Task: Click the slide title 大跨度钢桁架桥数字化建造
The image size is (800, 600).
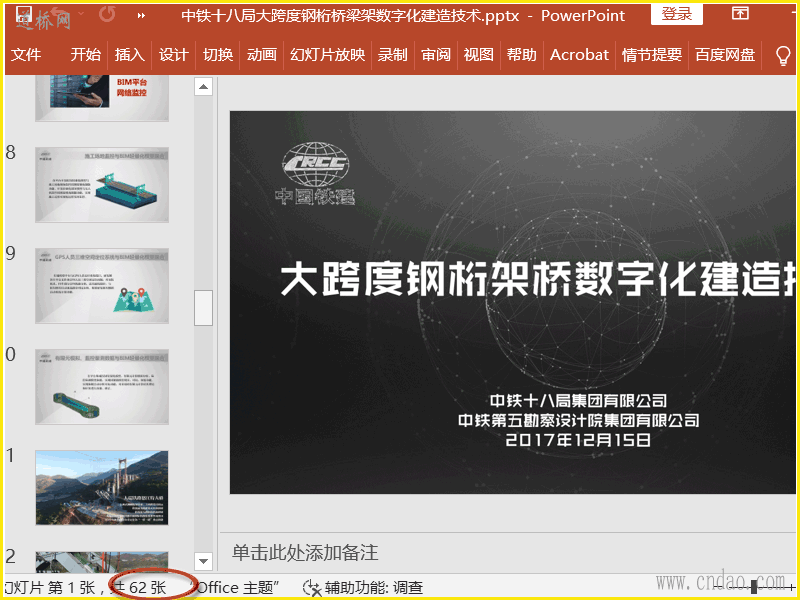Action: pyautogui.click(x=538, y=279)
